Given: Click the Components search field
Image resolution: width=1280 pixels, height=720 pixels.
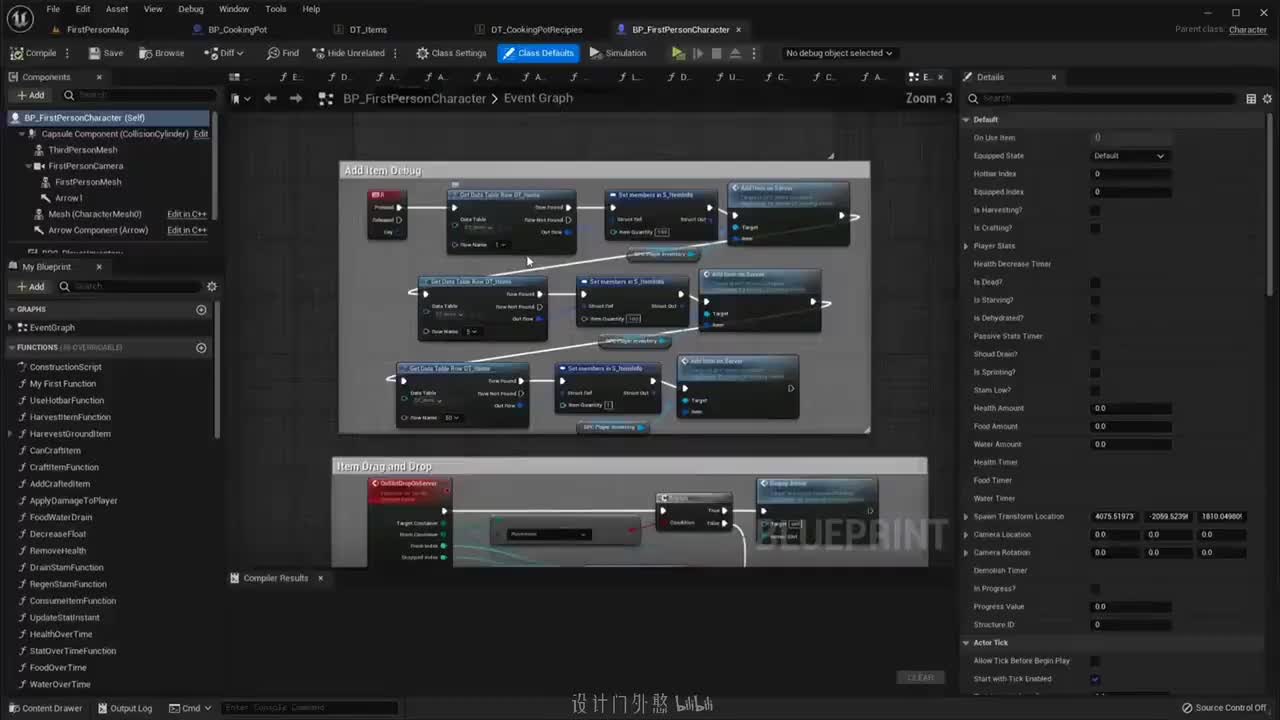Looking at the screenshot, I should click(138, 95).
